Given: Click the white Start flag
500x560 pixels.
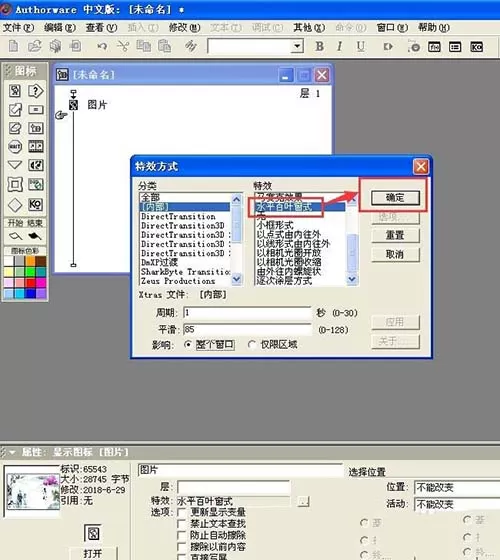Looking at the screenshot, I should click(16, 236).
